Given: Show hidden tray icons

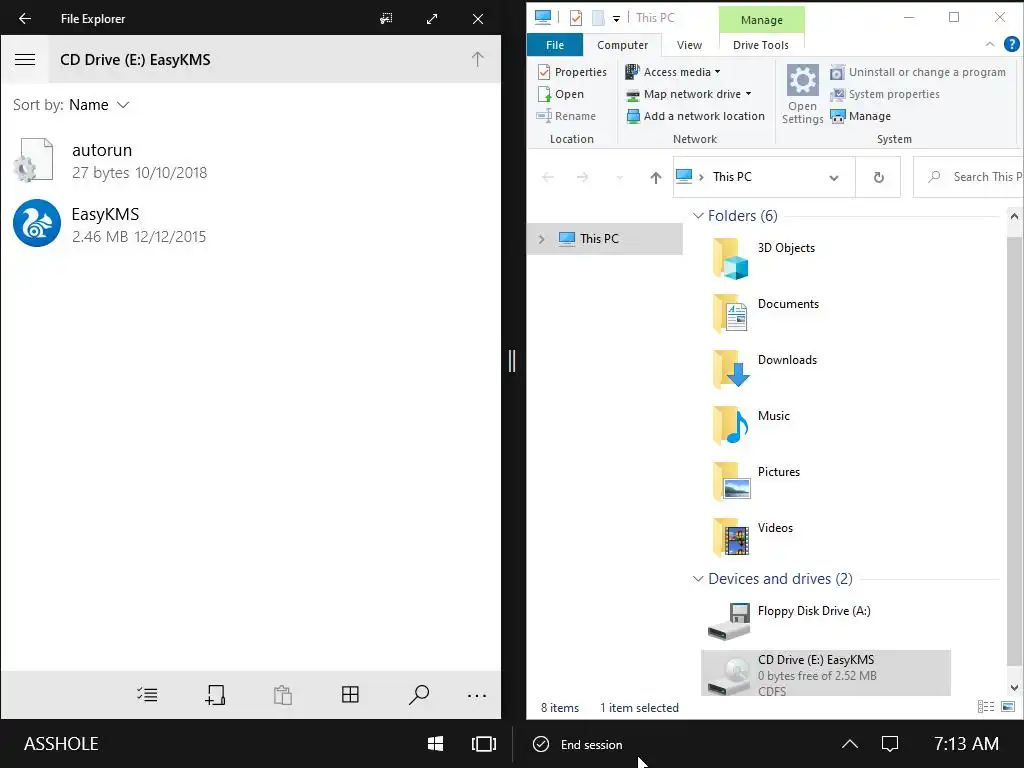Looking at the screenshot, I should [x=850, y=744].
